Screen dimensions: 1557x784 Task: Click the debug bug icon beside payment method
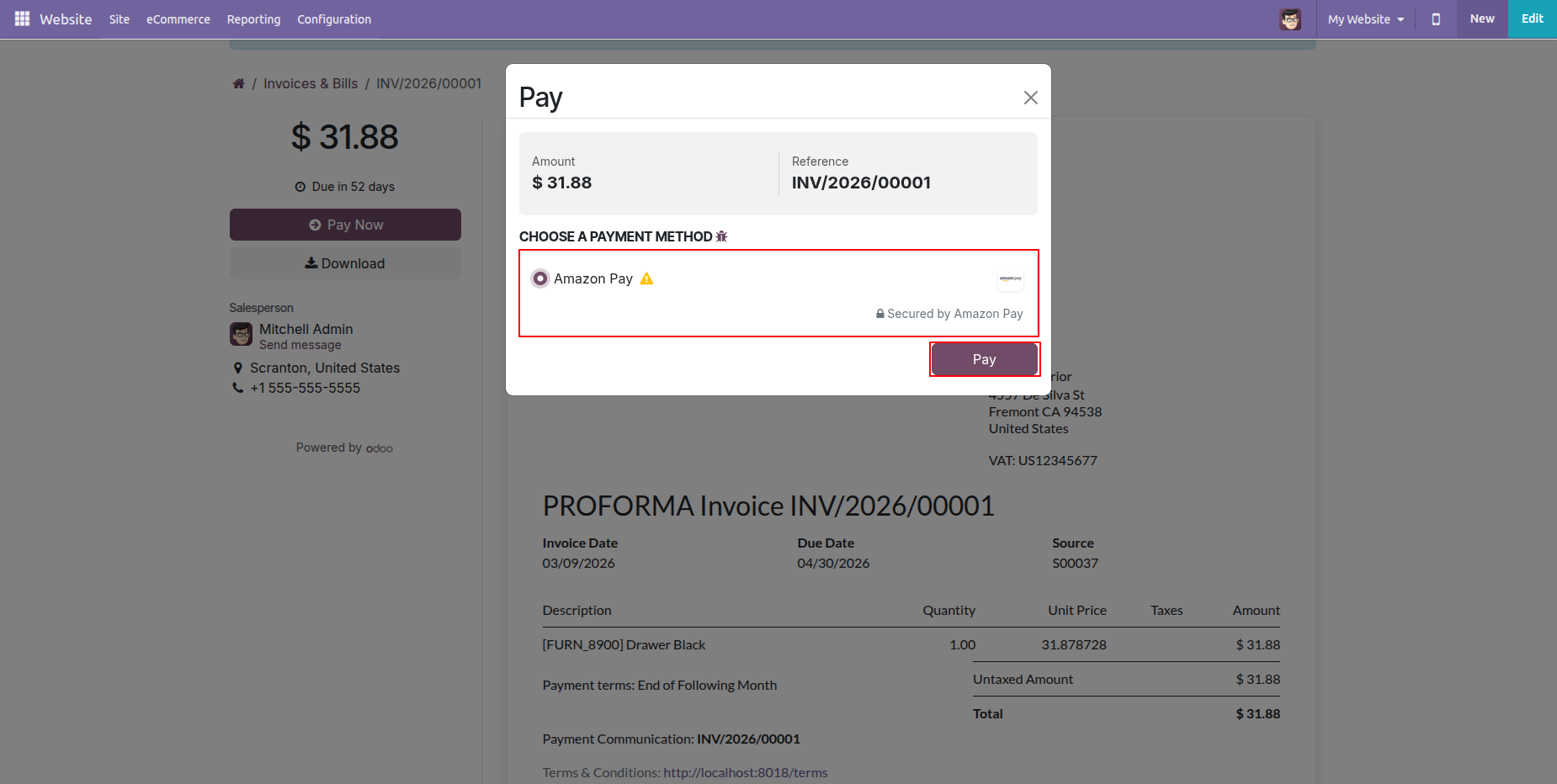click(x=721, y=236)
